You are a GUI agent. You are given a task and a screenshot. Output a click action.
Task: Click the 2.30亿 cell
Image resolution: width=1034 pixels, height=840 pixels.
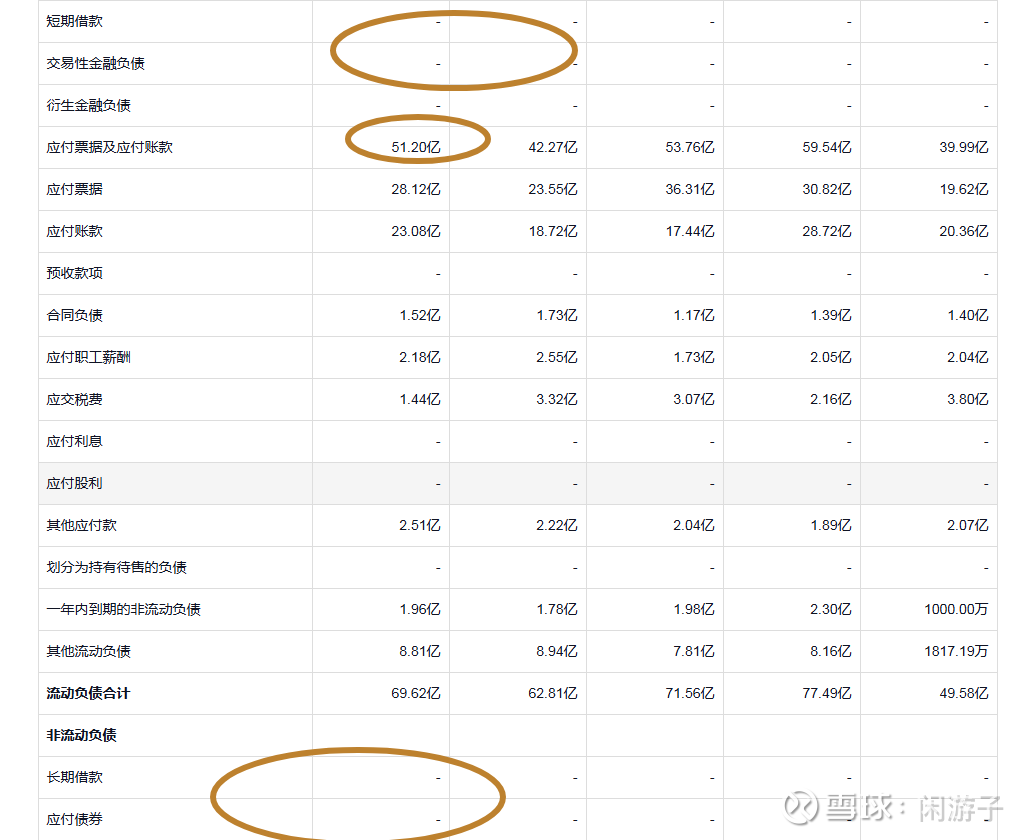[x=832, y=609]
